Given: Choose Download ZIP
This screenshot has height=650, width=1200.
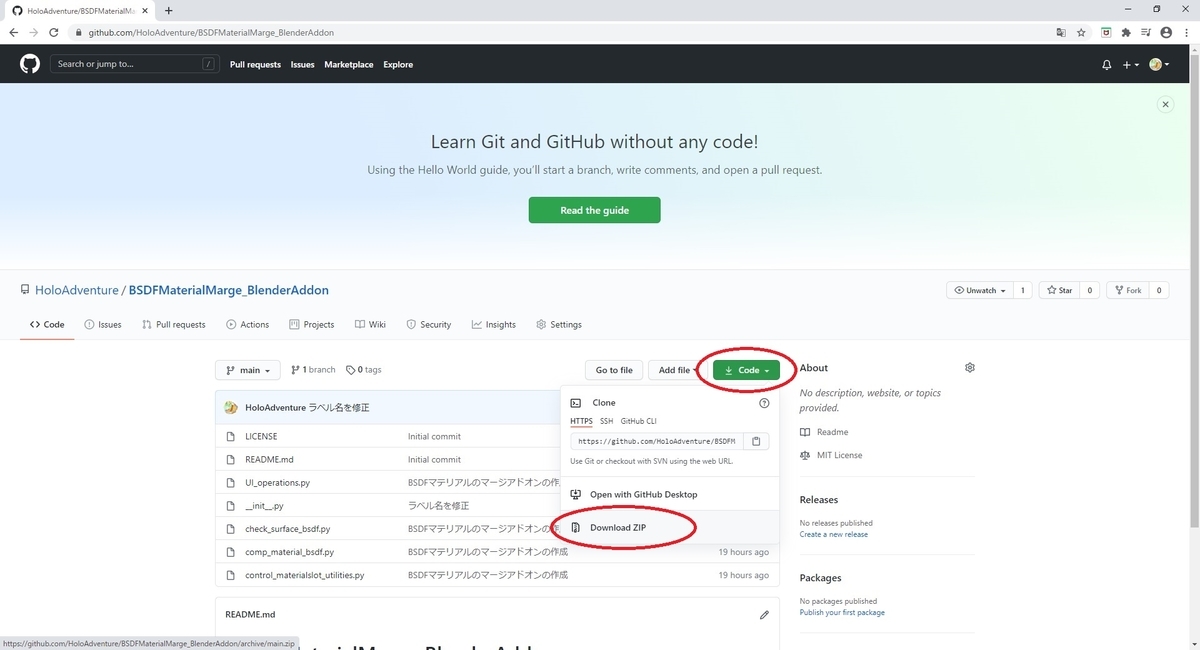Looking at the screenshot, I should point(618,527).
